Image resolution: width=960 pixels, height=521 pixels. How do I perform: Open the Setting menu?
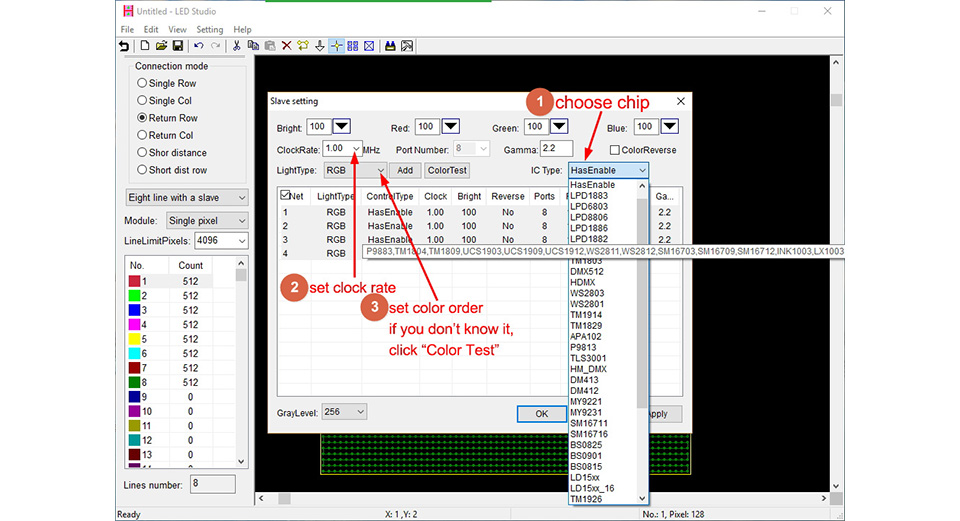click(209, 29)
